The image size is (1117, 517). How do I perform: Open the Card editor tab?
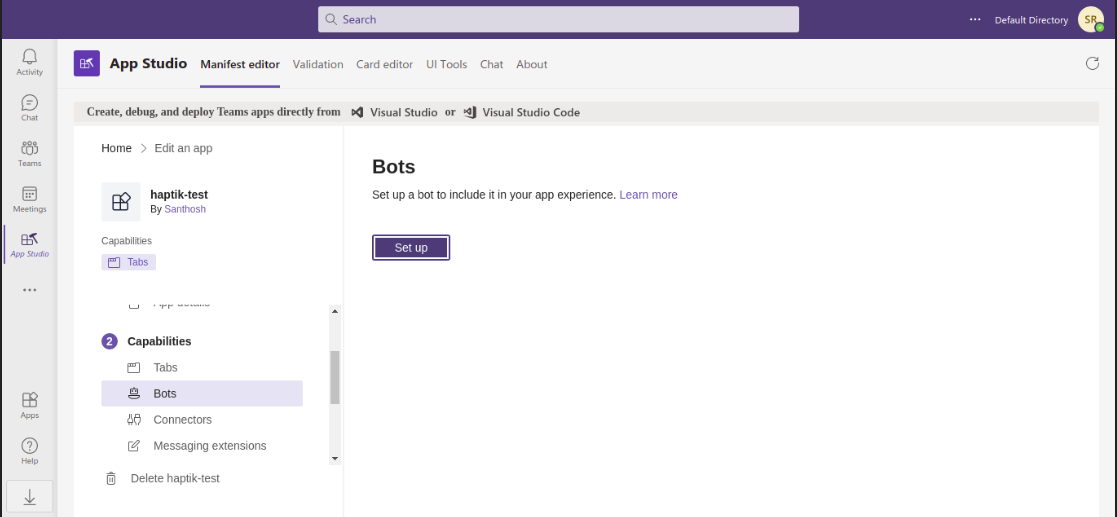click(385, 64)
